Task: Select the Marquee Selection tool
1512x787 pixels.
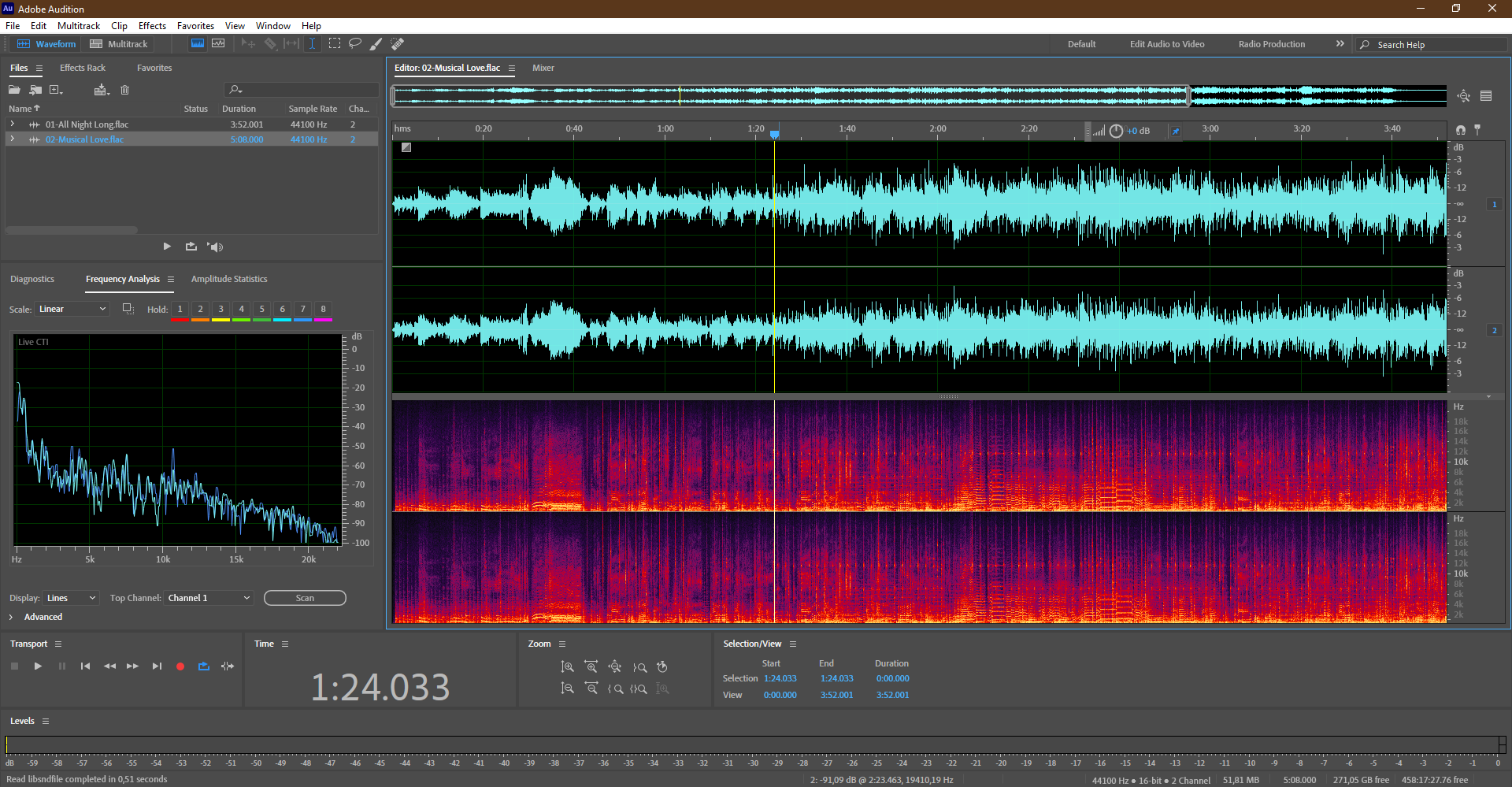Action: tap(334, 44)
